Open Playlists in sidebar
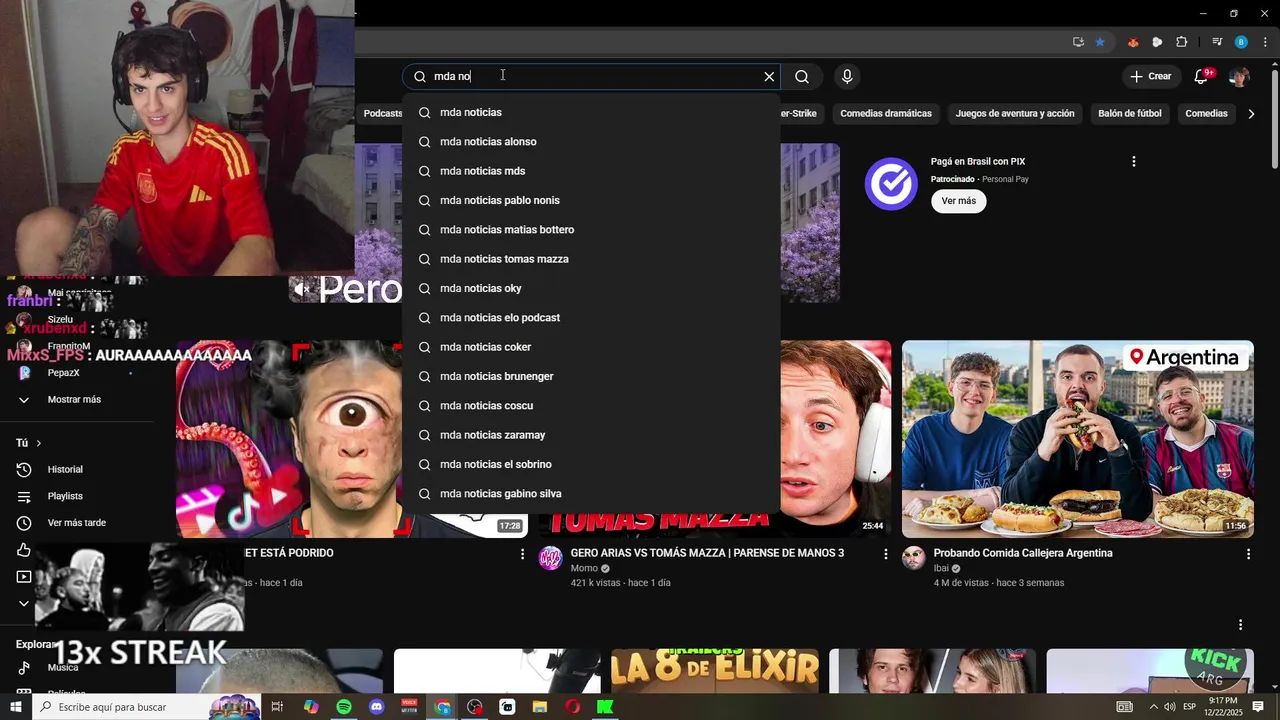Screen dimensions: 1280x720 [x=65, y=497]
